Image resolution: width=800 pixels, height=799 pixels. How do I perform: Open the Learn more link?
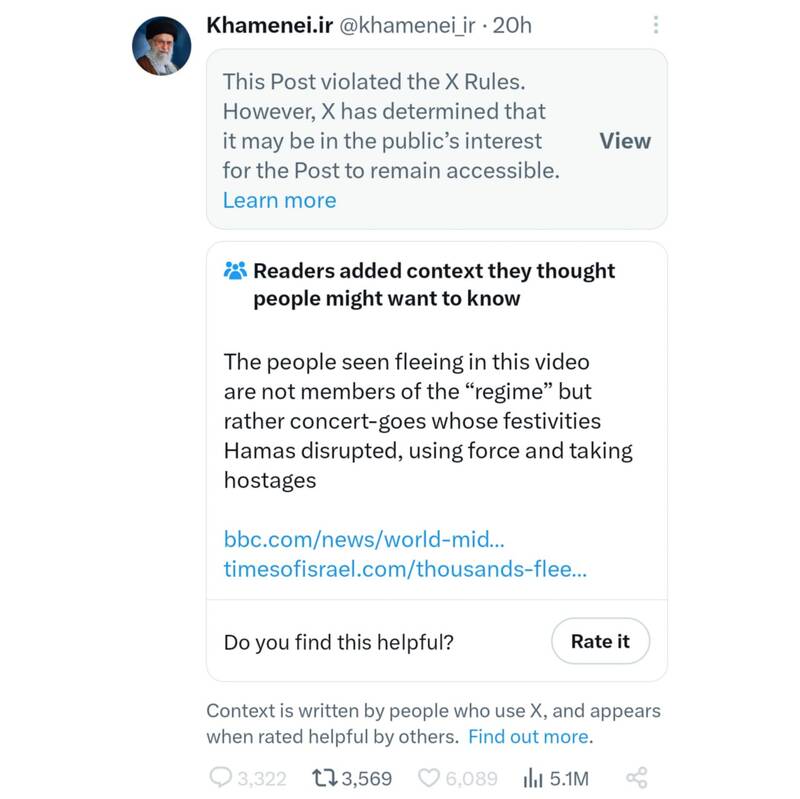coord(279,200)
